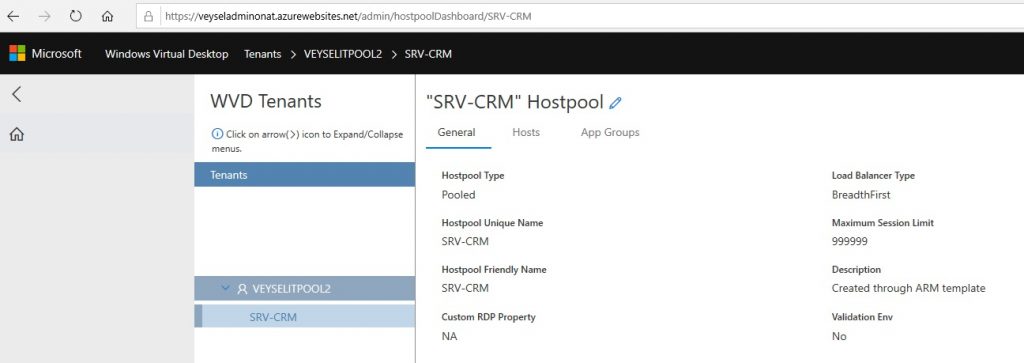Click the WVD Tenants heading

pos(266,101)
